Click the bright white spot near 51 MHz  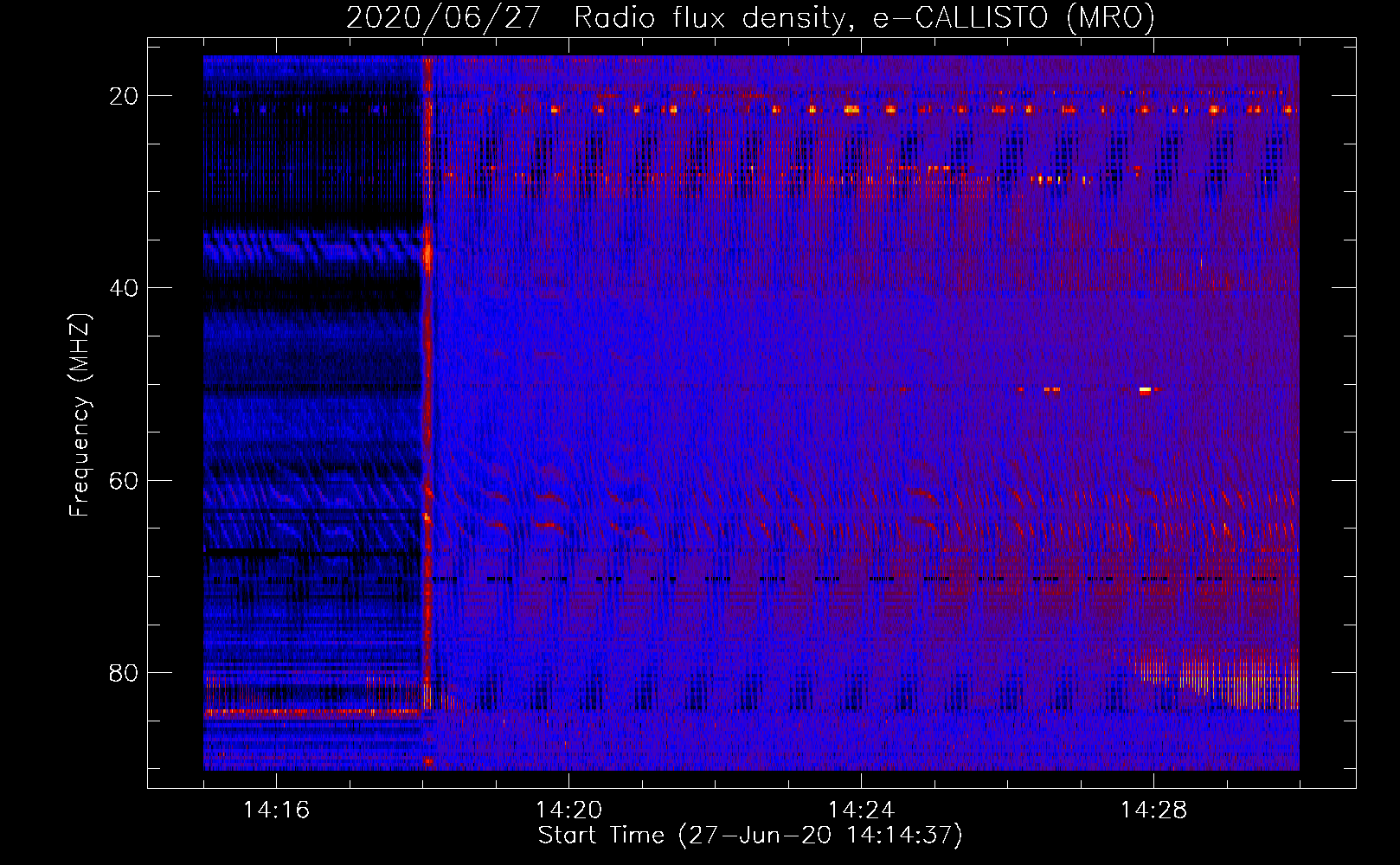click(x=1145, y=391)
